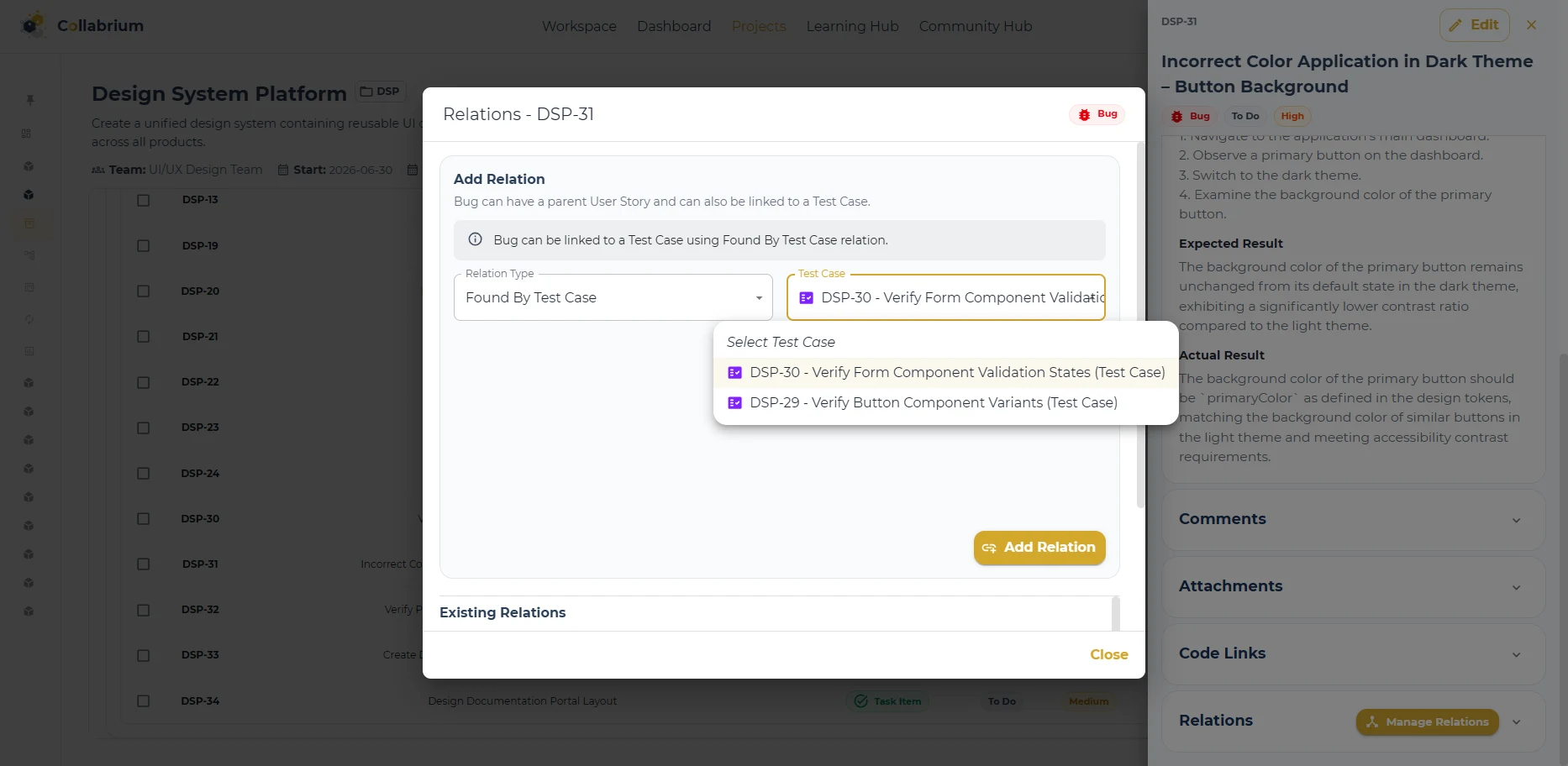Screen dimensions: 1568x766
Task: Click the Manage Relations branch icon
Action: [1372, 722]
